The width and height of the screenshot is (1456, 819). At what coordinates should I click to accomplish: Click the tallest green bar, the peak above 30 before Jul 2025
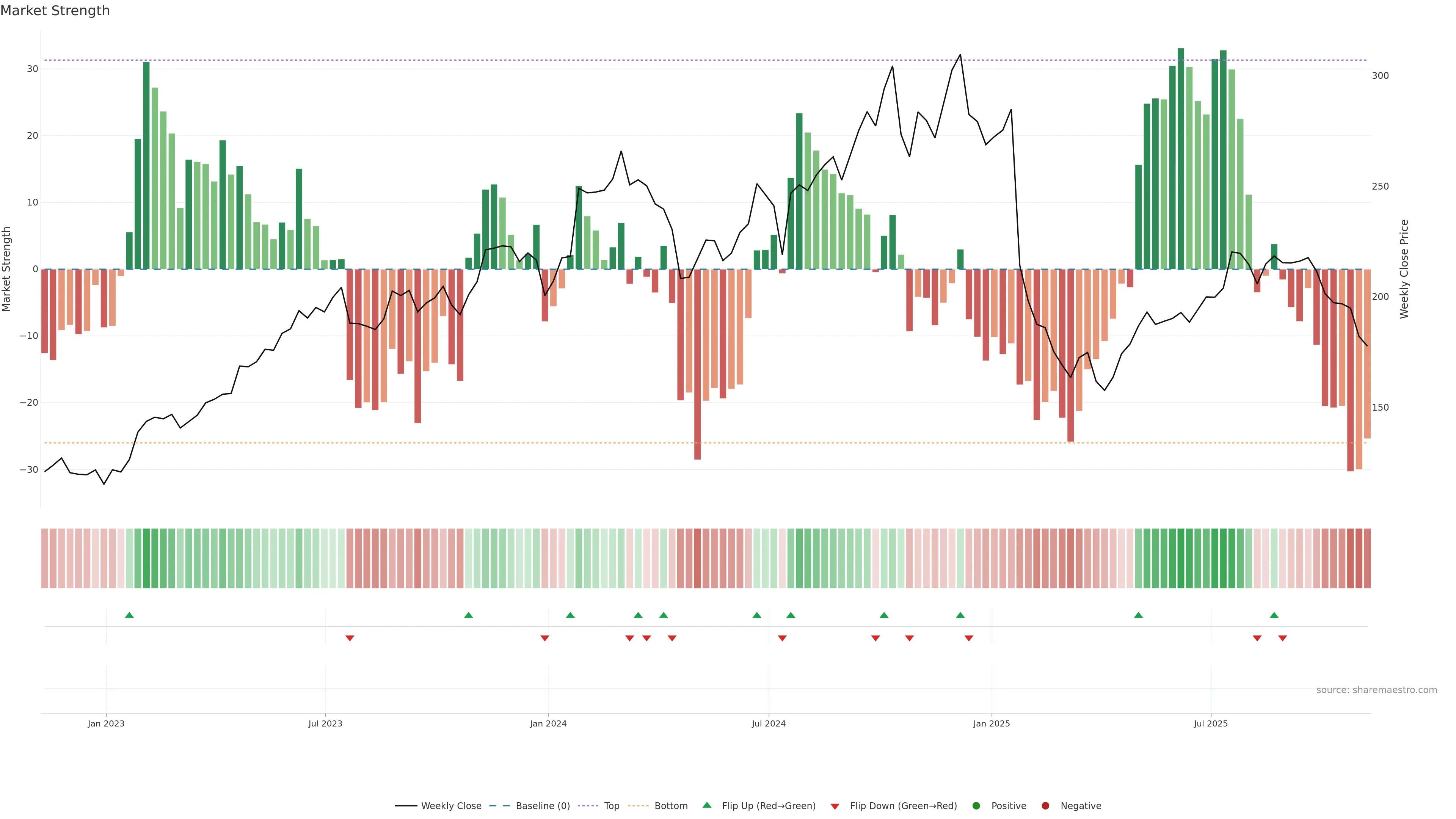[1181, 158]
